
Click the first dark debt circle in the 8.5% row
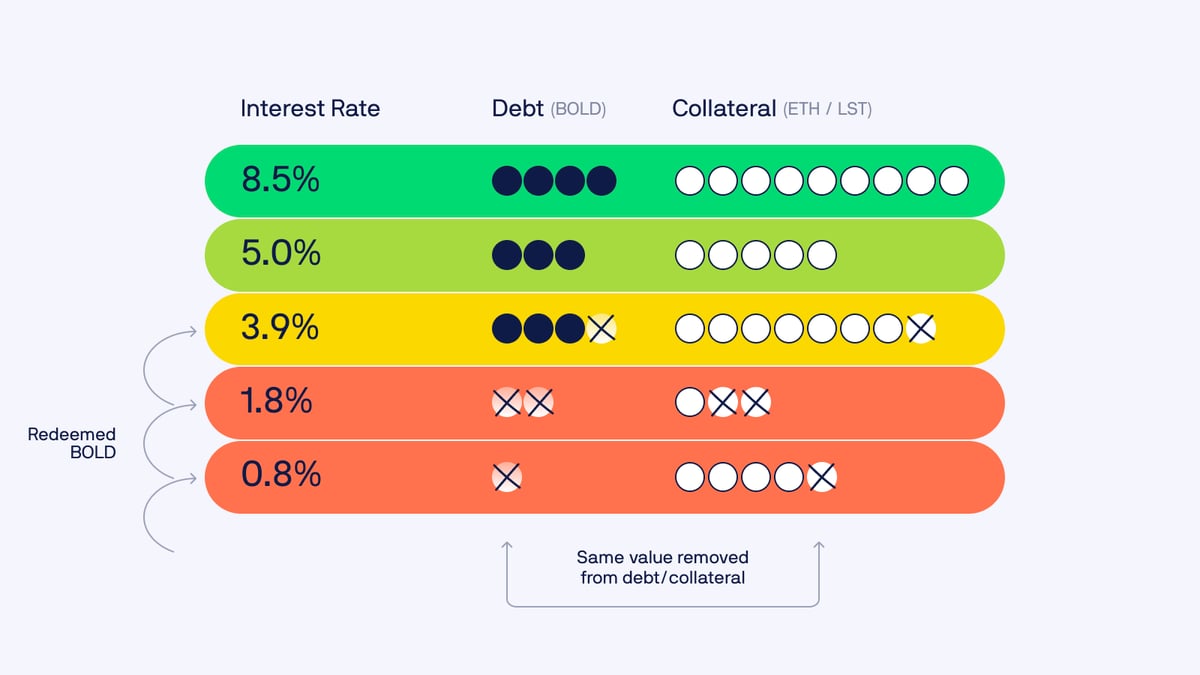[507, 181]
